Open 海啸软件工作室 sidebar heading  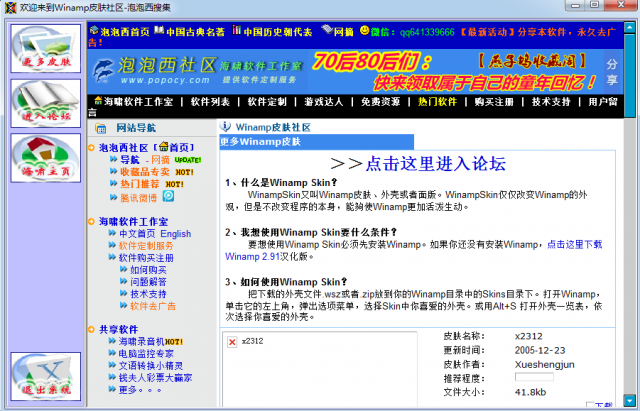[x=133, y=222]
